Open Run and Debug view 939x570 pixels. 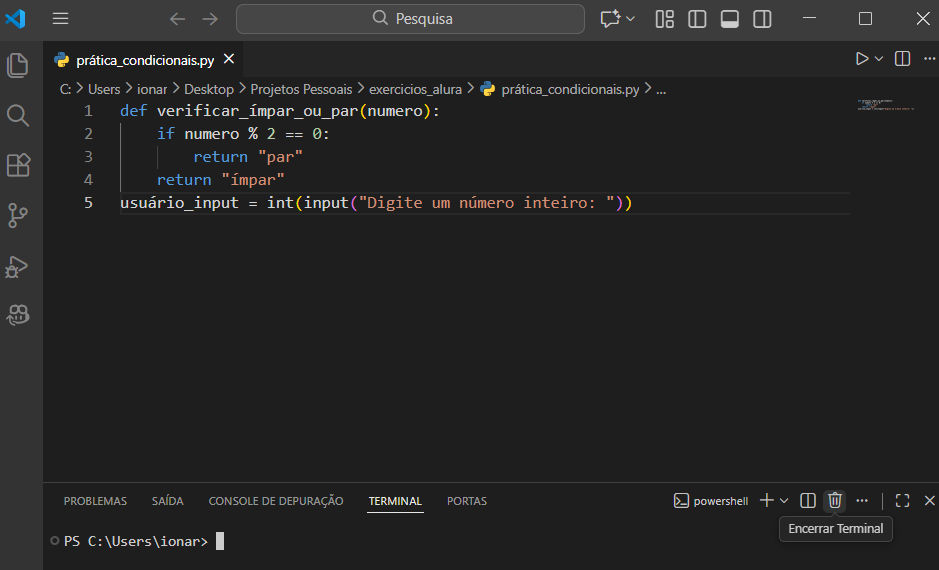(x=18, y=265)
